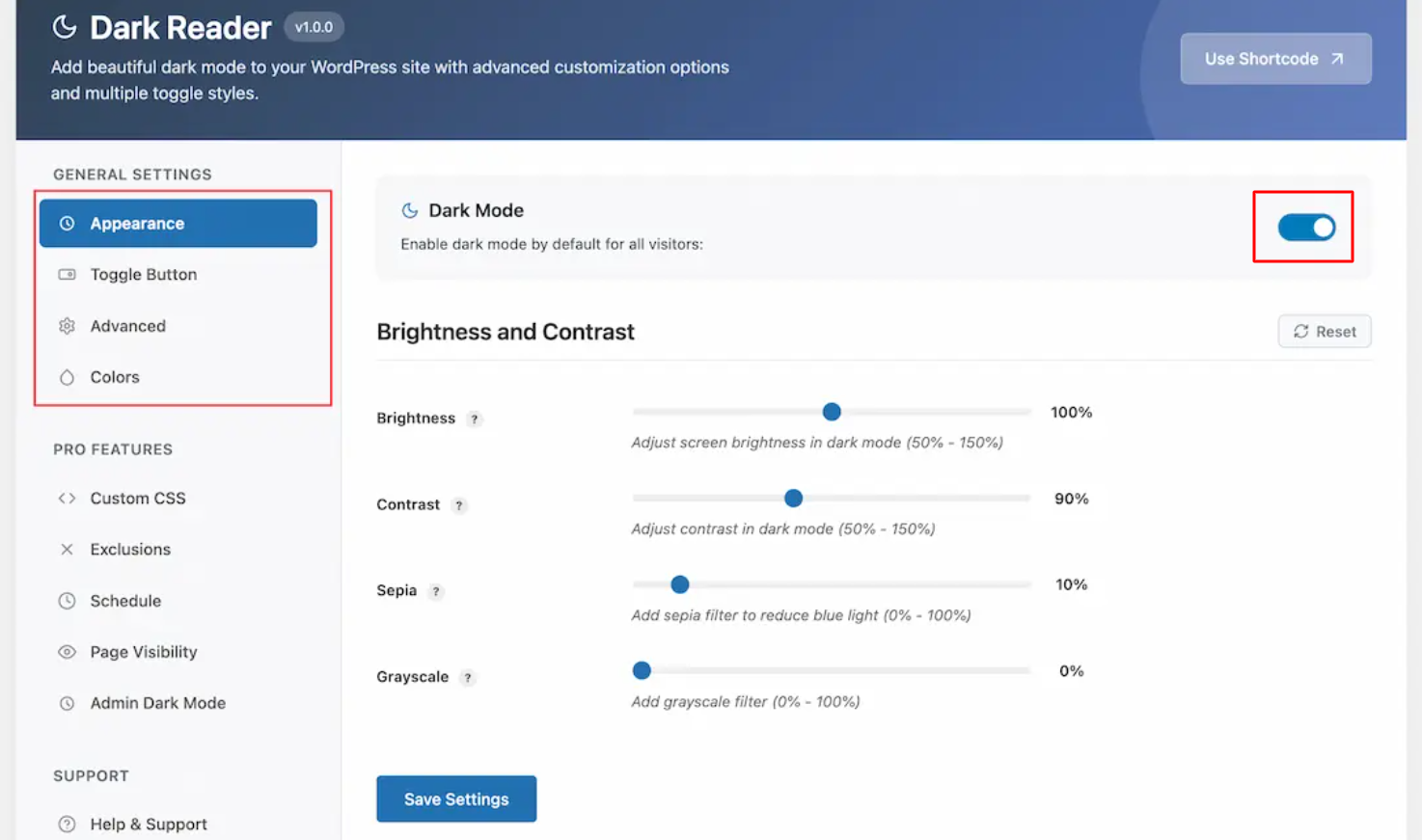Open Schedule via the clock icon
Image resolution: width=1422 pixels, height=840 pixels.
[67, 601]
